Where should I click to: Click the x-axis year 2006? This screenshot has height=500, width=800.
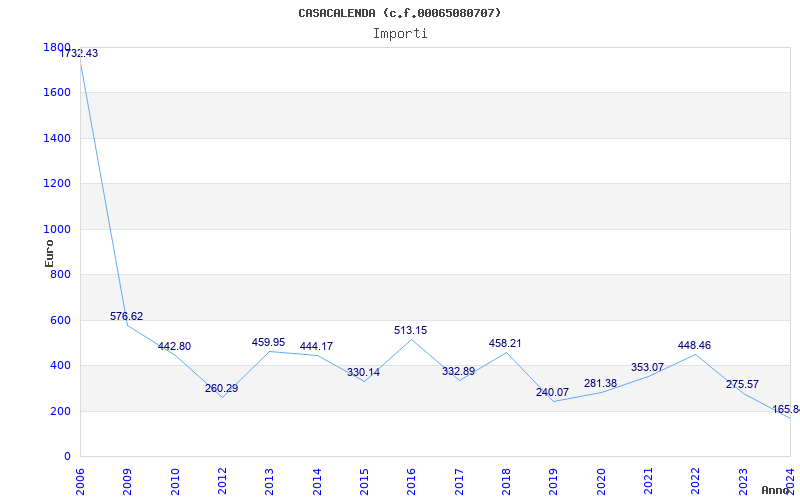pos(81,482)
